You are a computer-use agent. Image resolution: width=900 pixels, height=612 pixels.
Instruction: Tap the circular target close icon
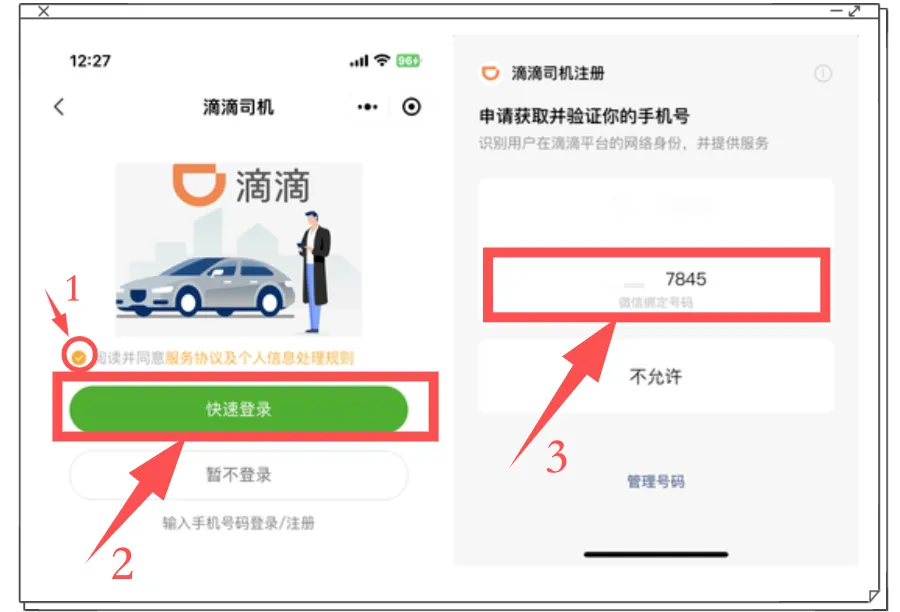point(411,107)
